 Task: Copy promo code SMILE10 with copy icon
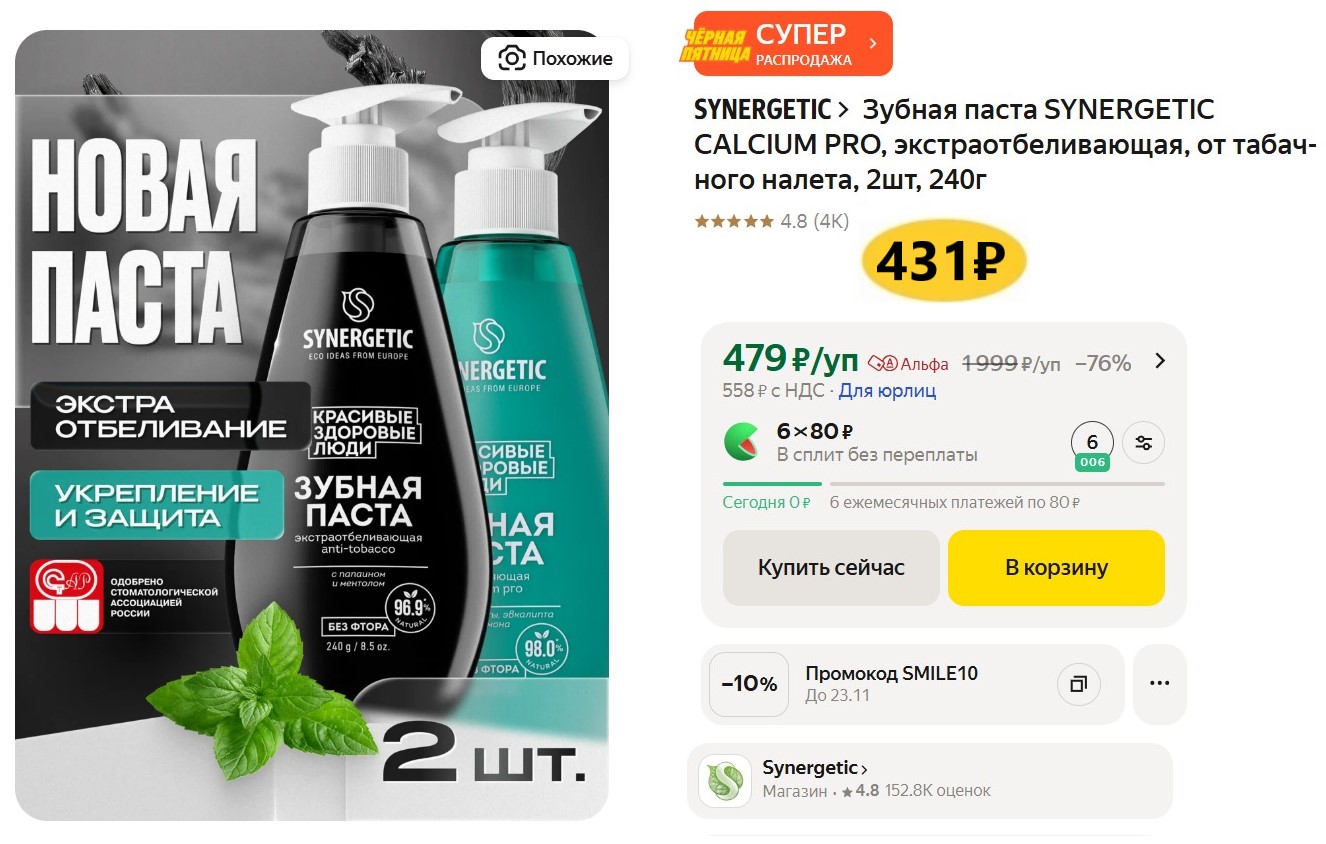tap(1079, 685)
